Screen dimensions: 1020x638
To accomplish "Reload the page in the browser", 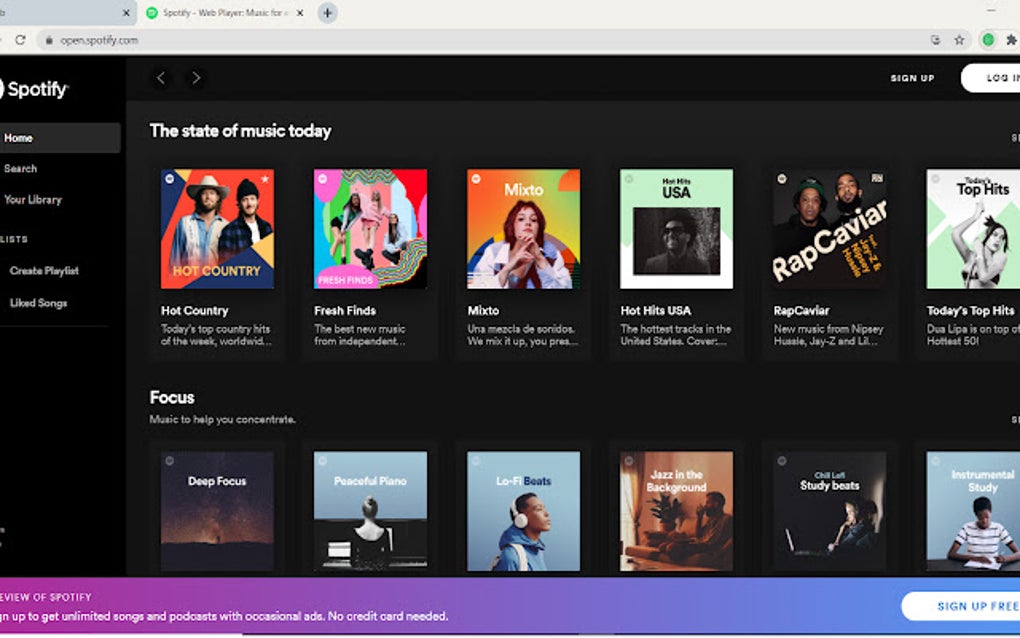I will coord(21,40).
